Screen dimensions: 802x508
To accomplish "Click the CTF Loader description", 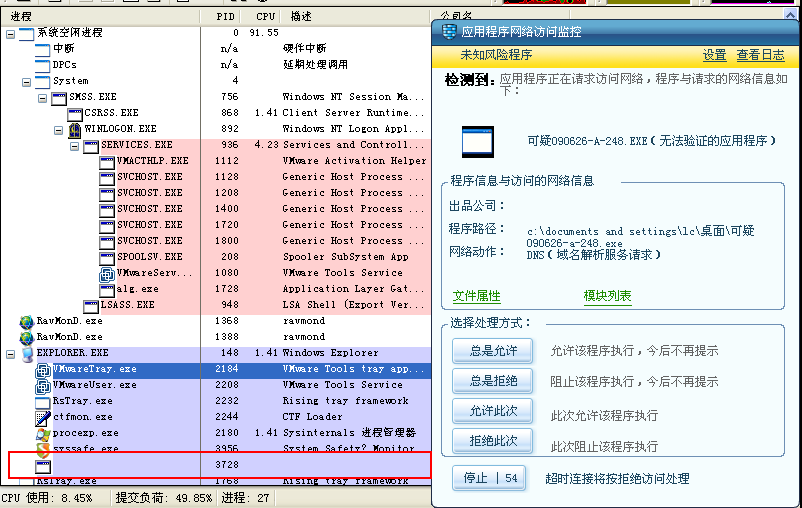I will coord(313,417).
